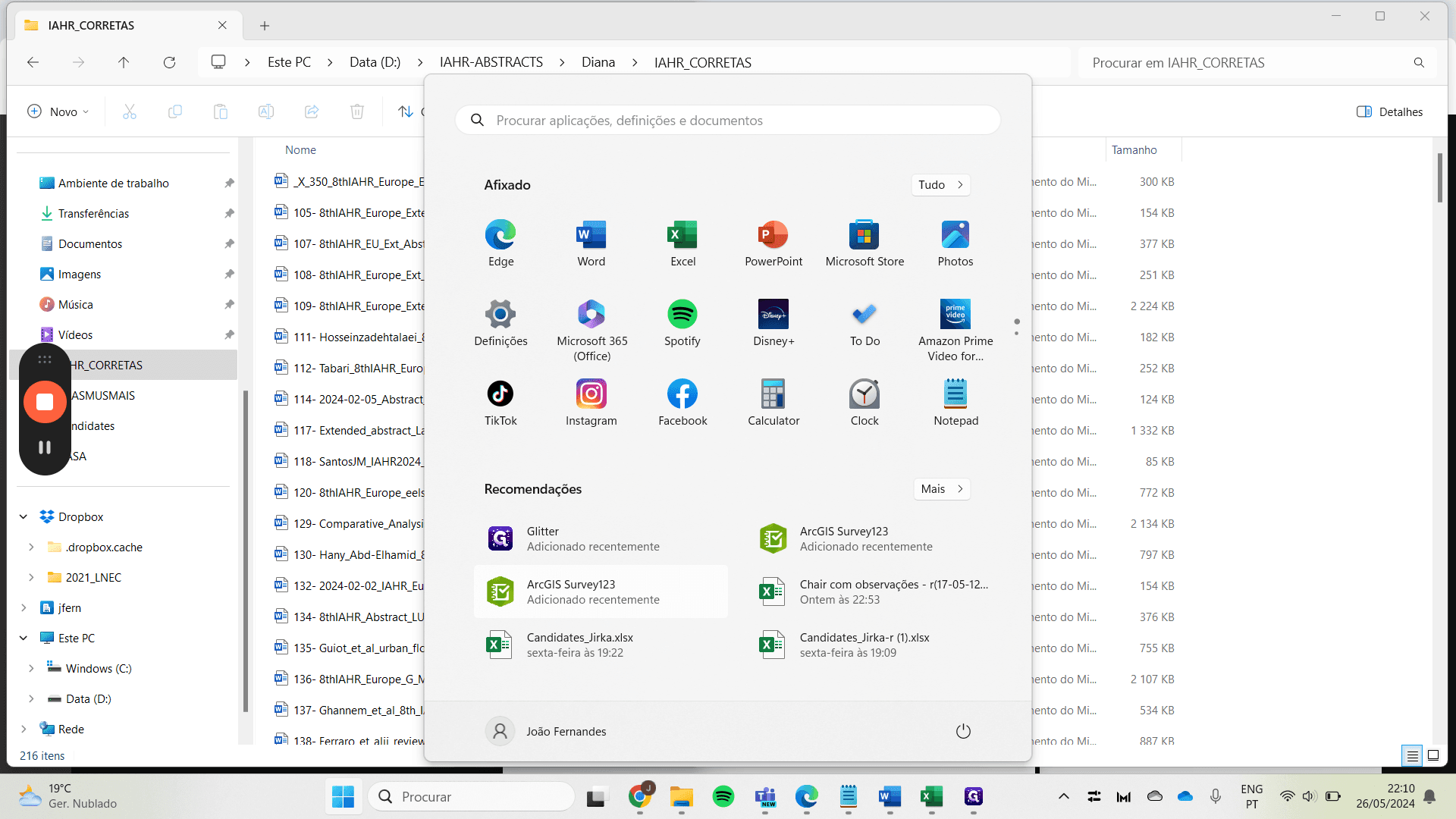This screenshot has height=819, width=1456.
Task: Launch Word from Start menu pinned apps
Action: click(591, 243)
